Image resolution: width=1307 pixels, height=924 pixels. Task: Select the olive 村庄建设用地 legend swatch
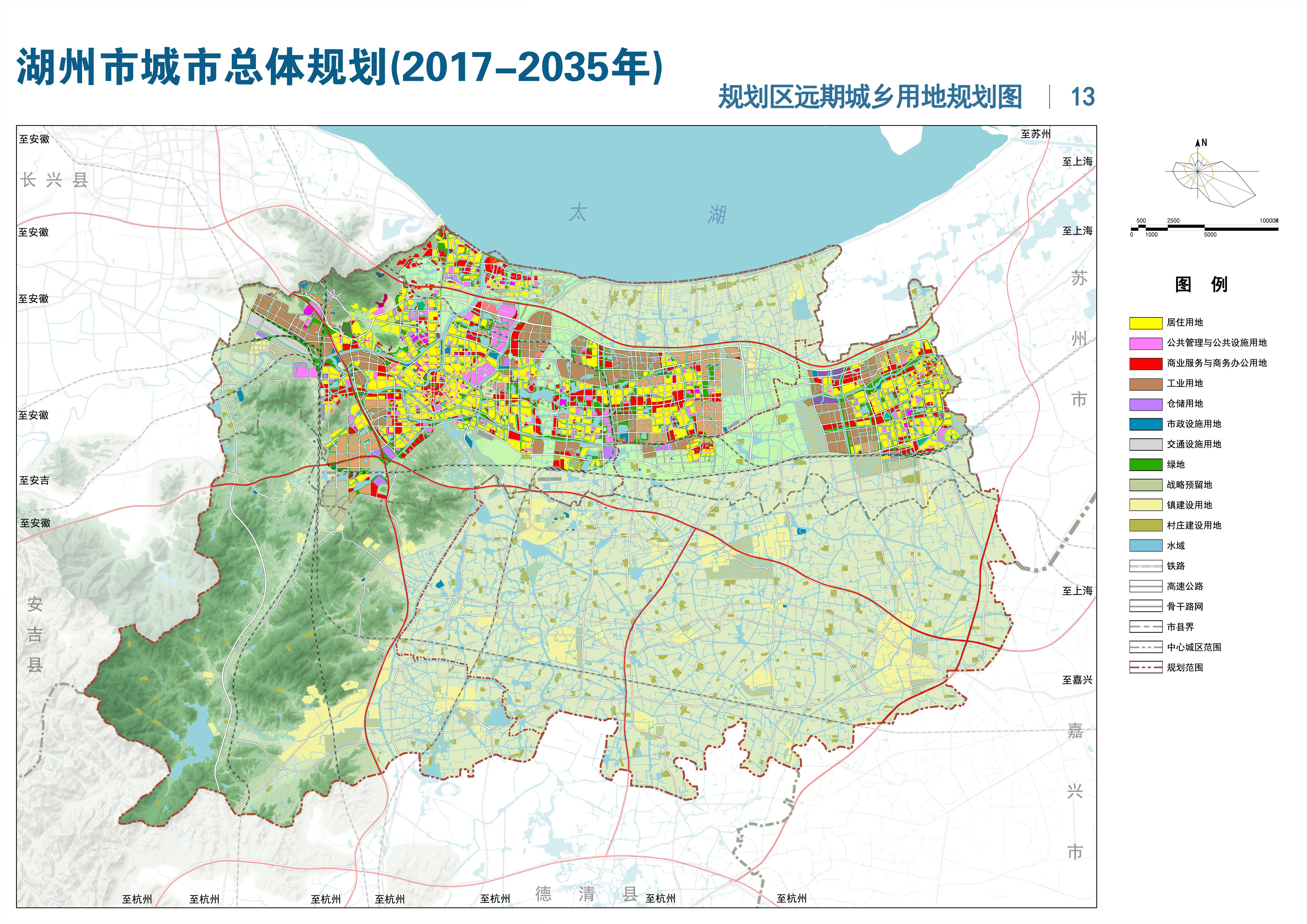tap(1145, 525)
